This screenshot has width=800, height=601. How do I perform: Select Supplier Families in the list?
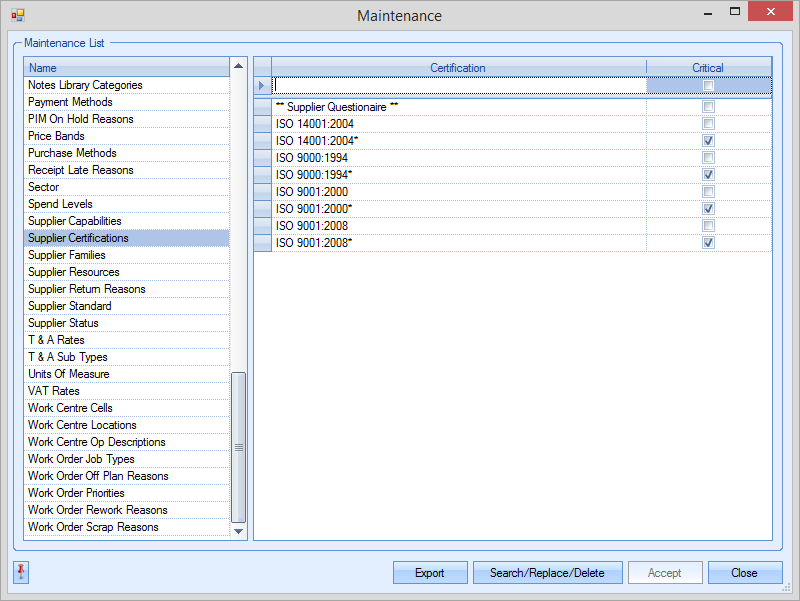66,255
